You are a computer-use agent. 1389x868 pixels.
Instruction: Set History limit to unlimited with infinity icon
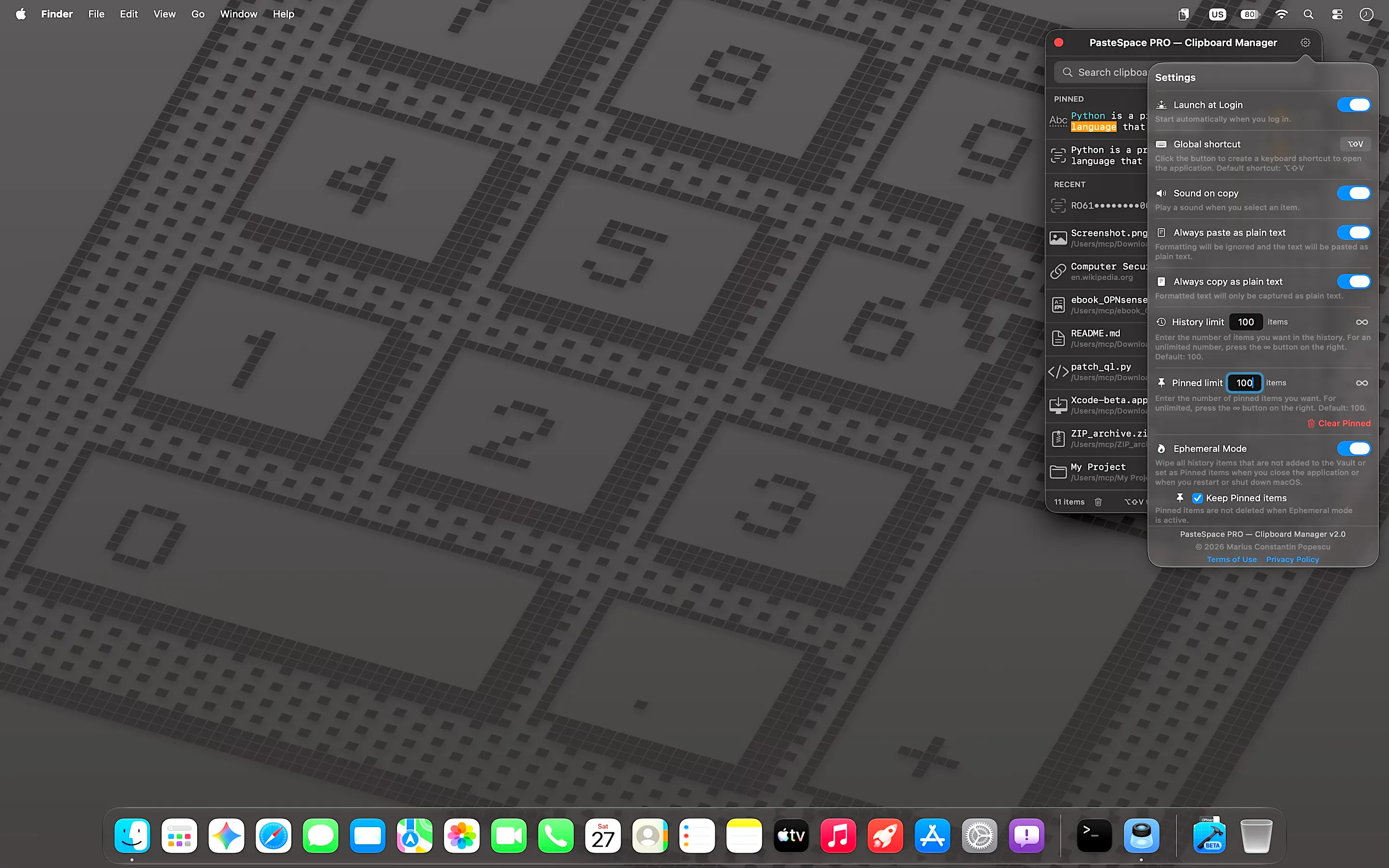click(1362, 322)
